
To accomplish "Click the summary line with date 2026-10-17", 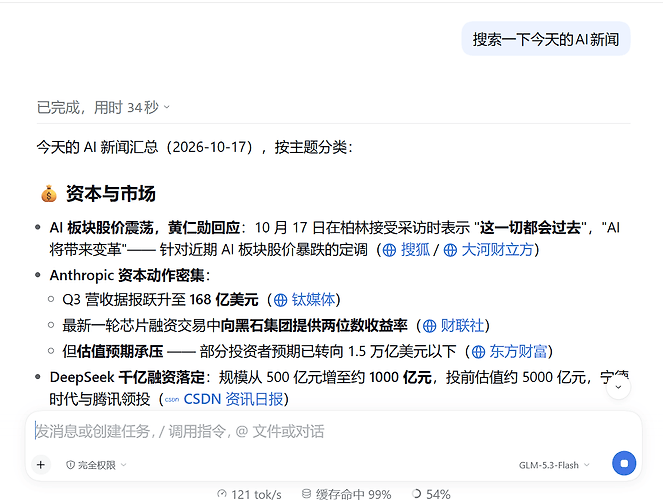I will (195, 147).
